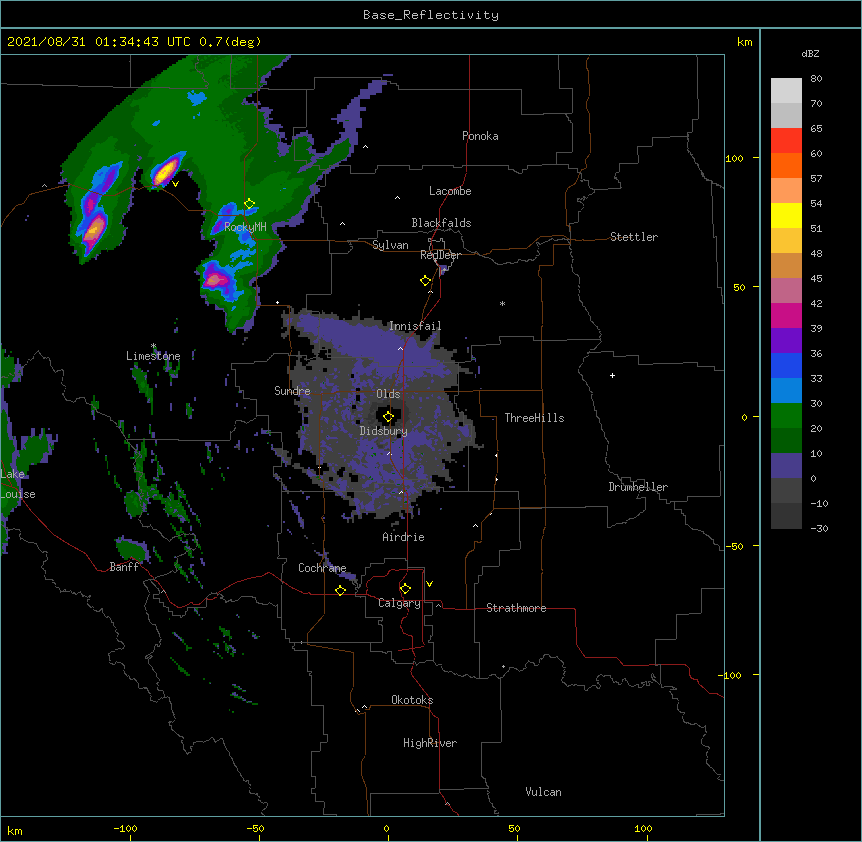862x842 pixels.
Task: Click the Ponoka city label
Action: (480, 136)
